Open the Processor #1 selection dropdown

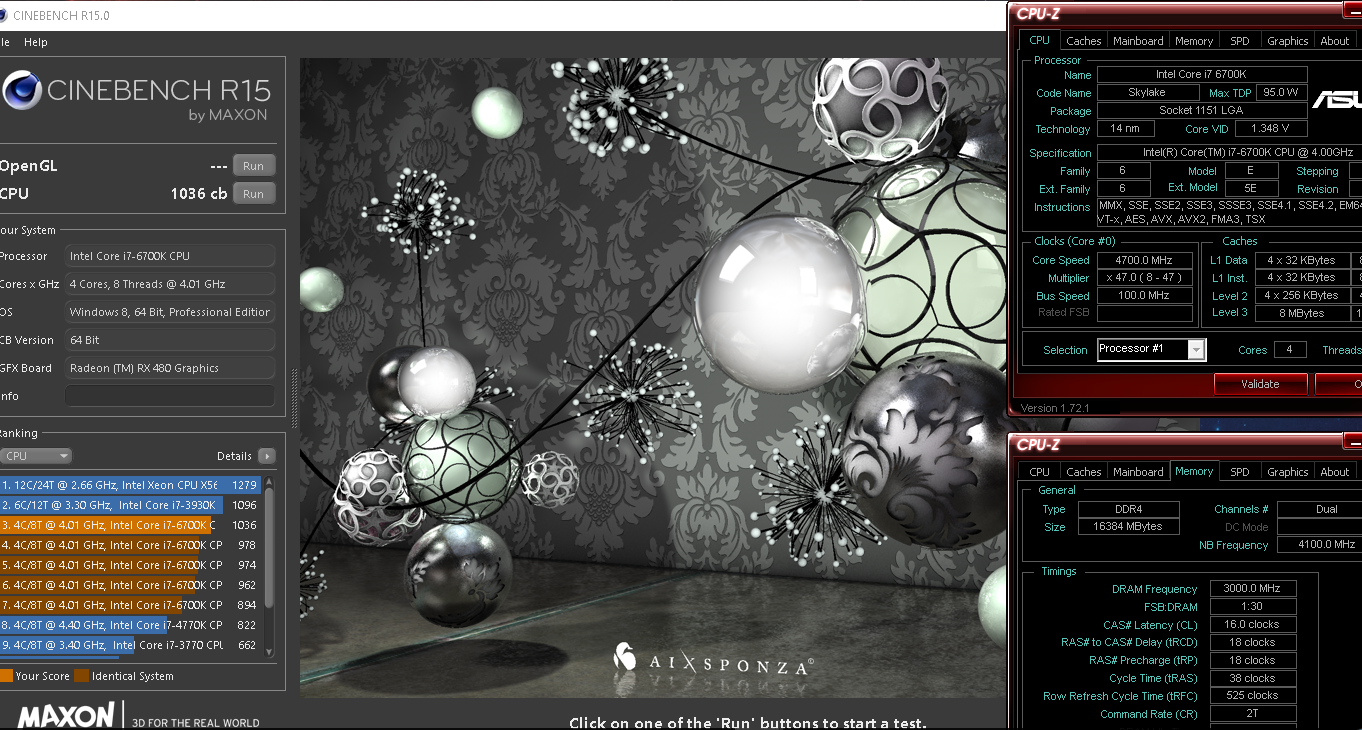(1151, 349)
